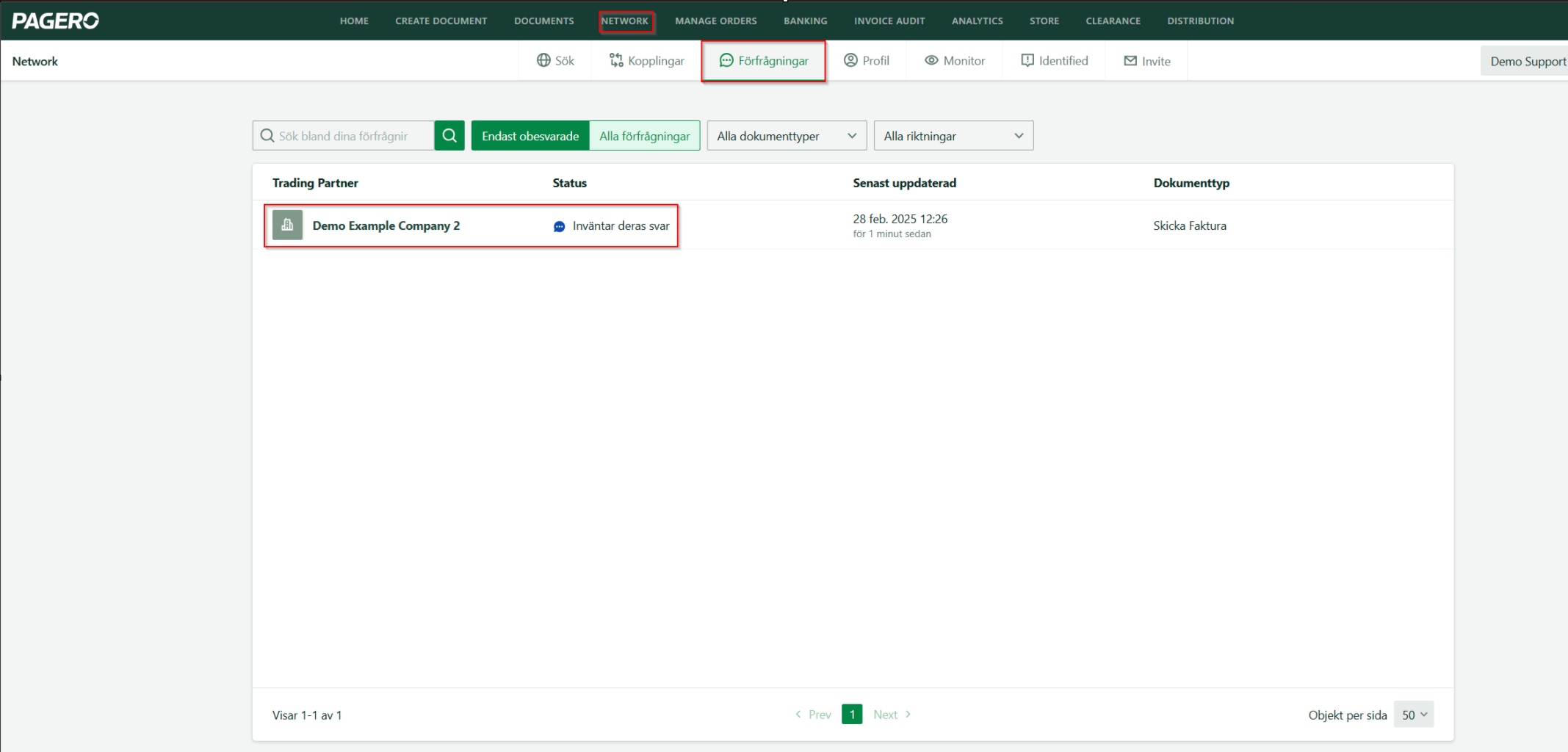Click the Visar 1-1 av 1 text
Viewport: 1568px width, 752px height.
[x=307, y=715]
